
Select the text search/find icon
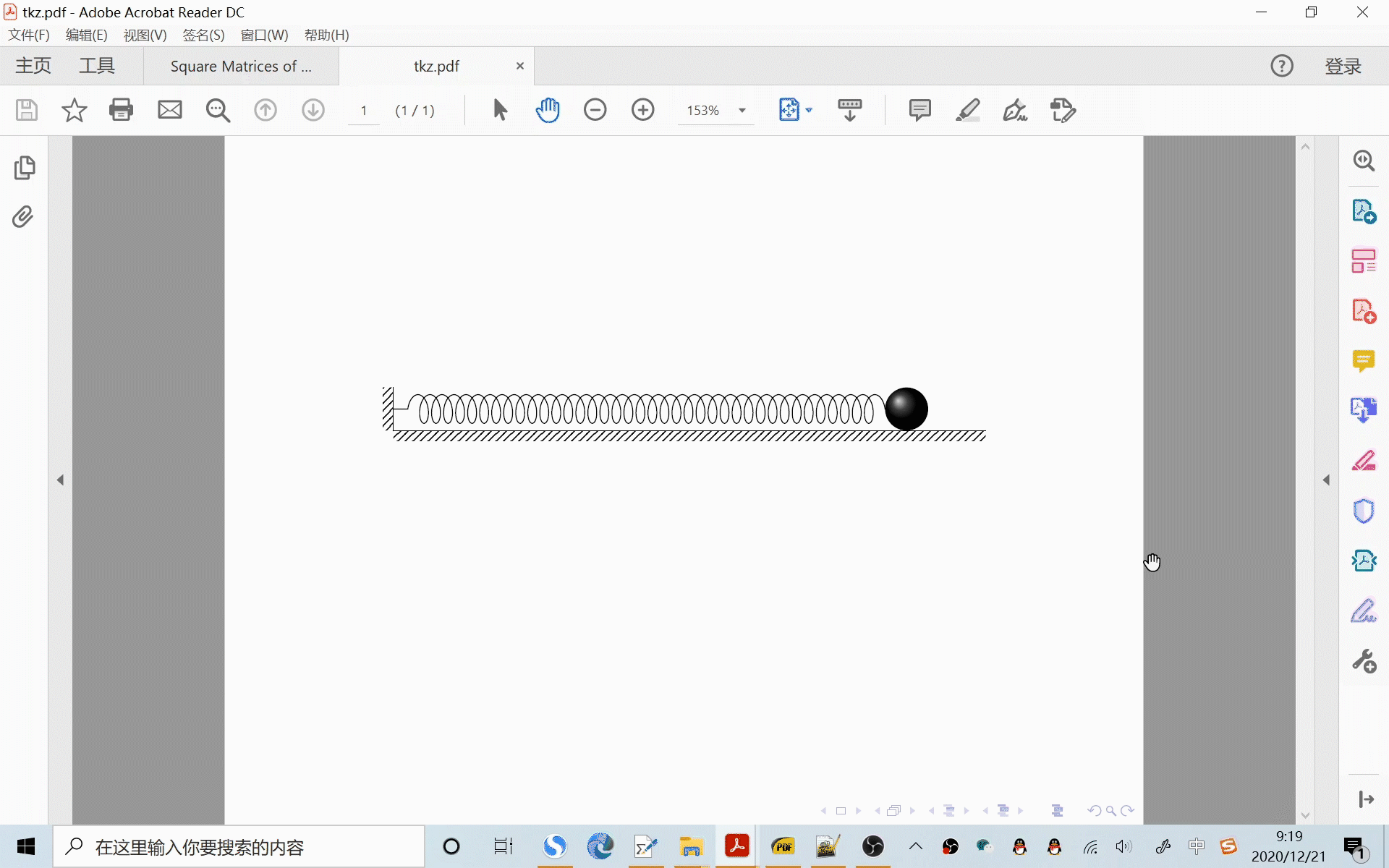point(217,110)
